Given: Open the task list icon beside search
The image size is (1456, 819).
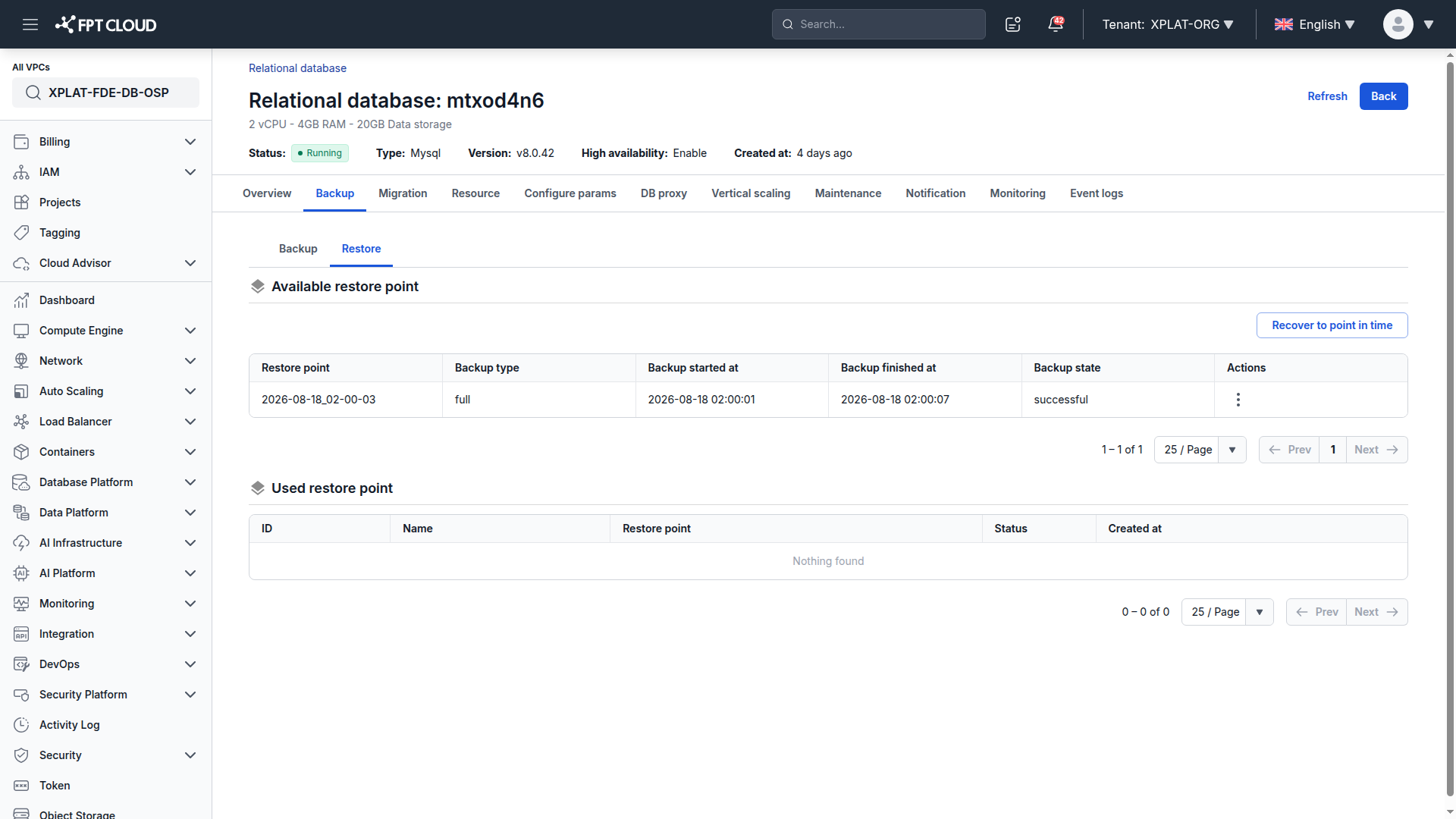Looking at the screenshot, I should click(1013, 24).
